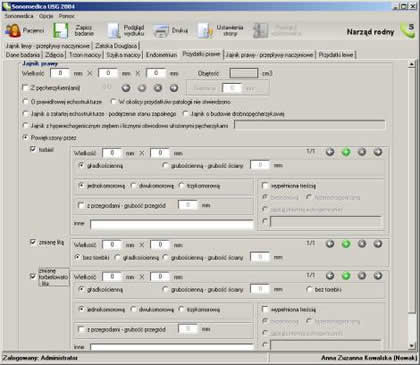Check wypełniona treścią in the torbiel section
The width and height of the screenshot is (420, 365).
[265, 186]
